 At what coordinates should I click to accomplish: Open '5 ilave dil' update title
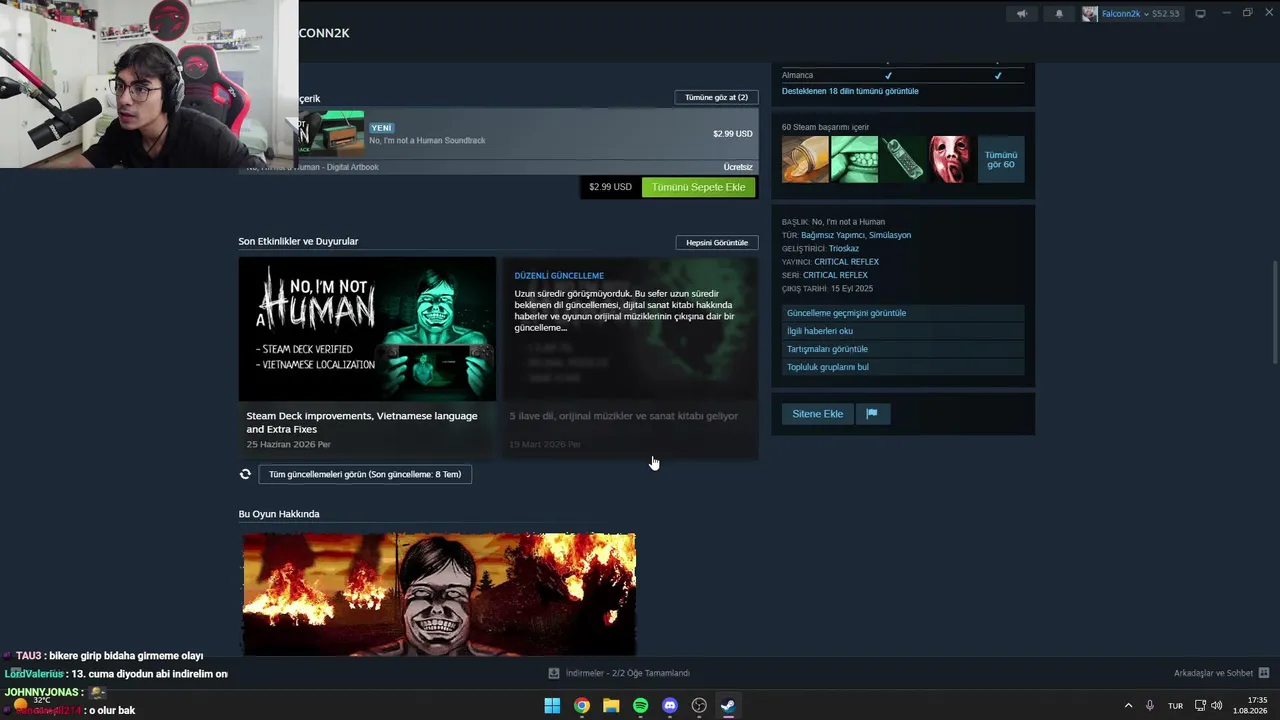pyautogui.click(x=624, y=416)
